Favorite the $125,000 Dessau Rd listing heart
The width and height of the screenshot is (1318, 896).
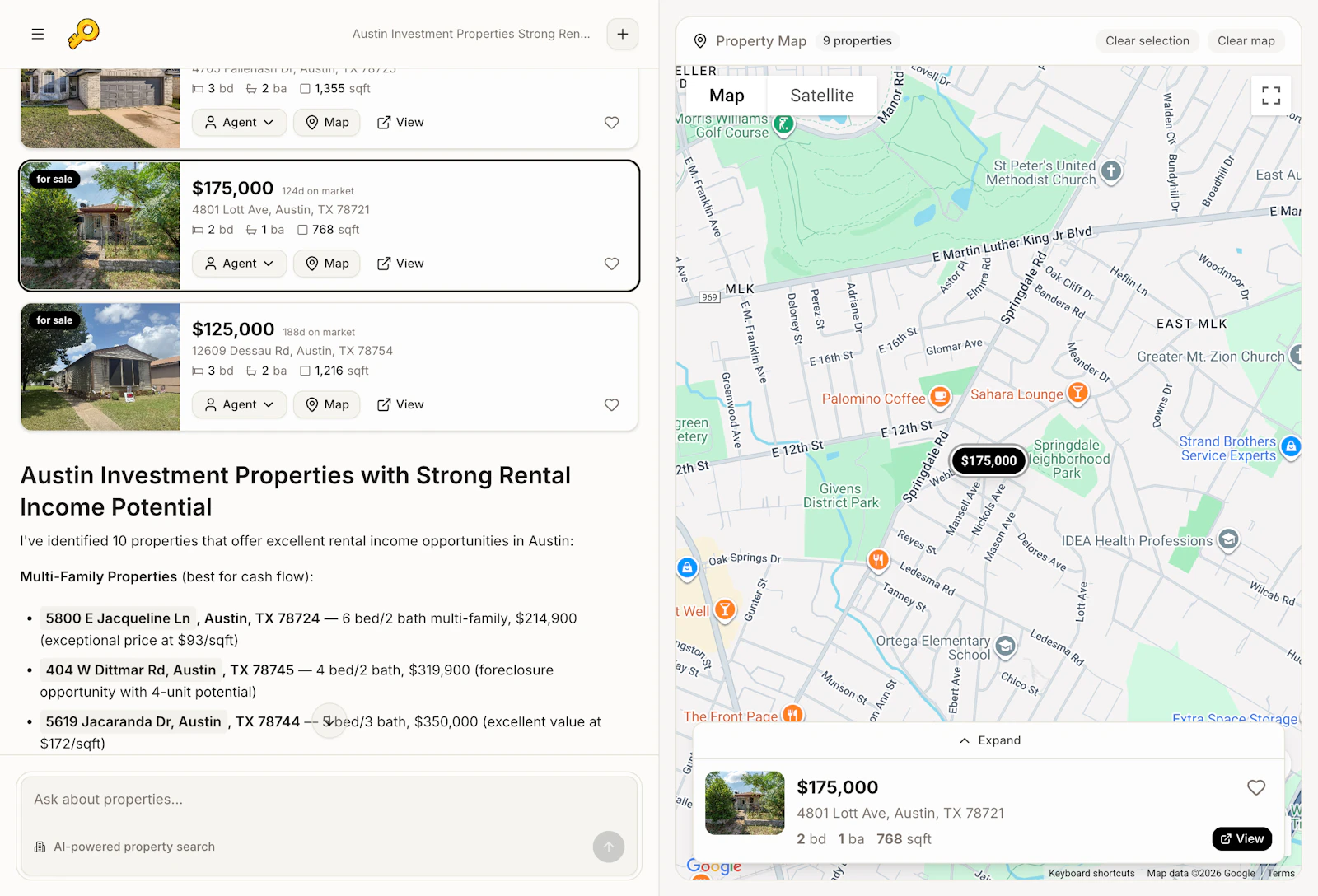612,404
